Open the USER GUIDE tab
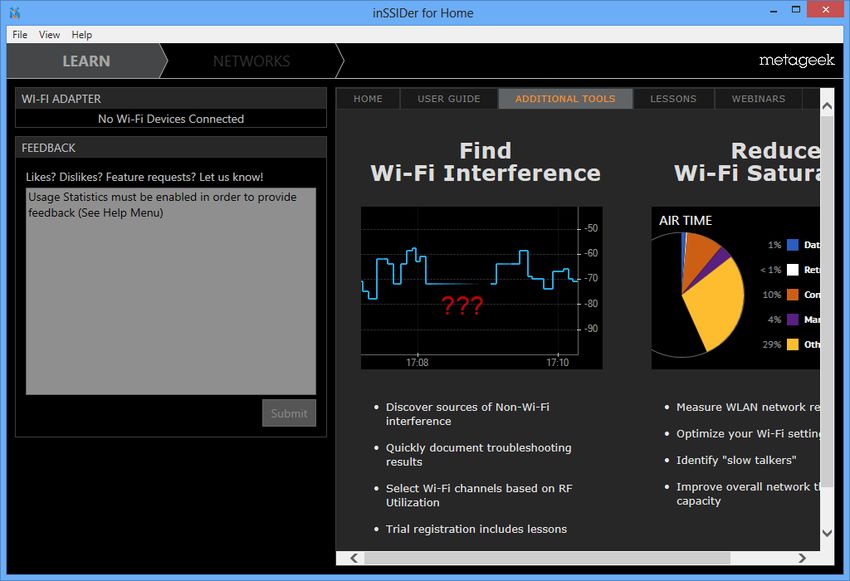850x581 pixels. (449, 99)
